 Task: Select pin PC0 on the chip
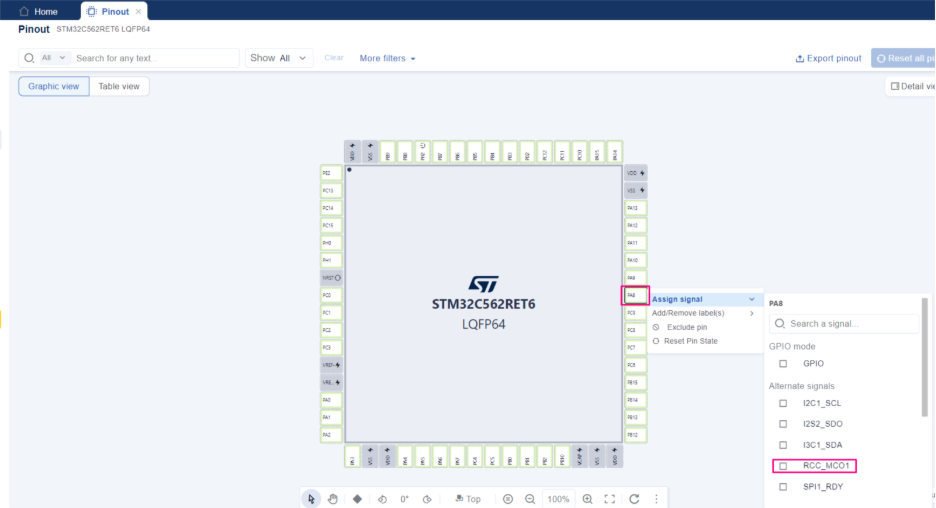click(x=331, y=295)
